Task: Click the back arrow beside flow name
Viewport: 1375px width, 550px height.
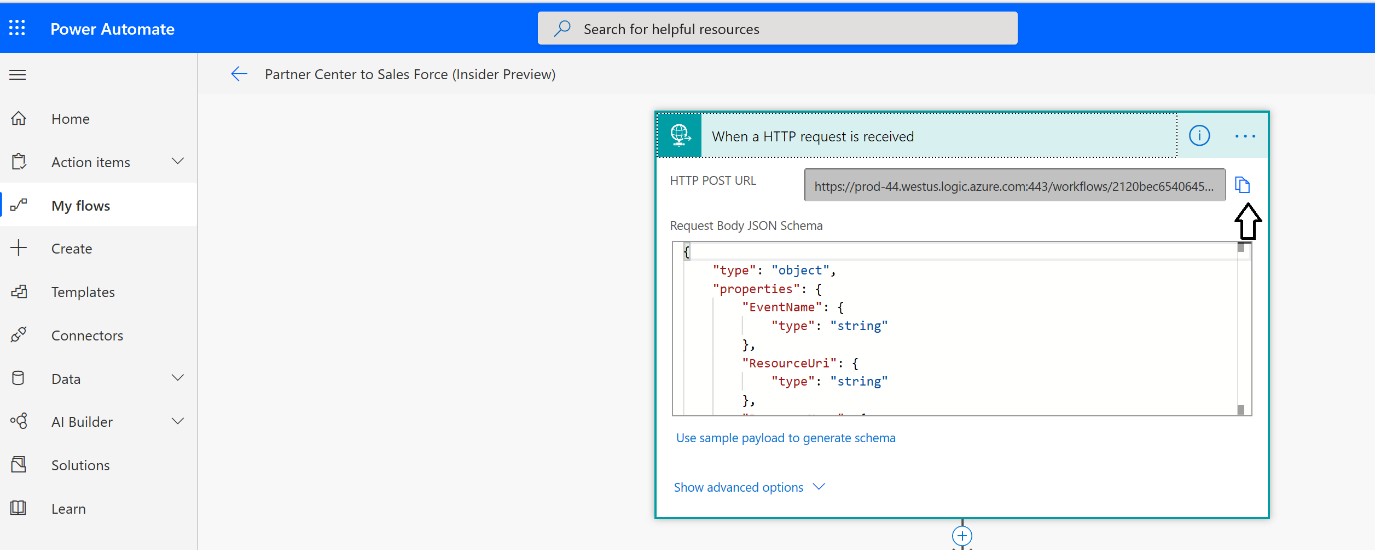Action: 238,74
